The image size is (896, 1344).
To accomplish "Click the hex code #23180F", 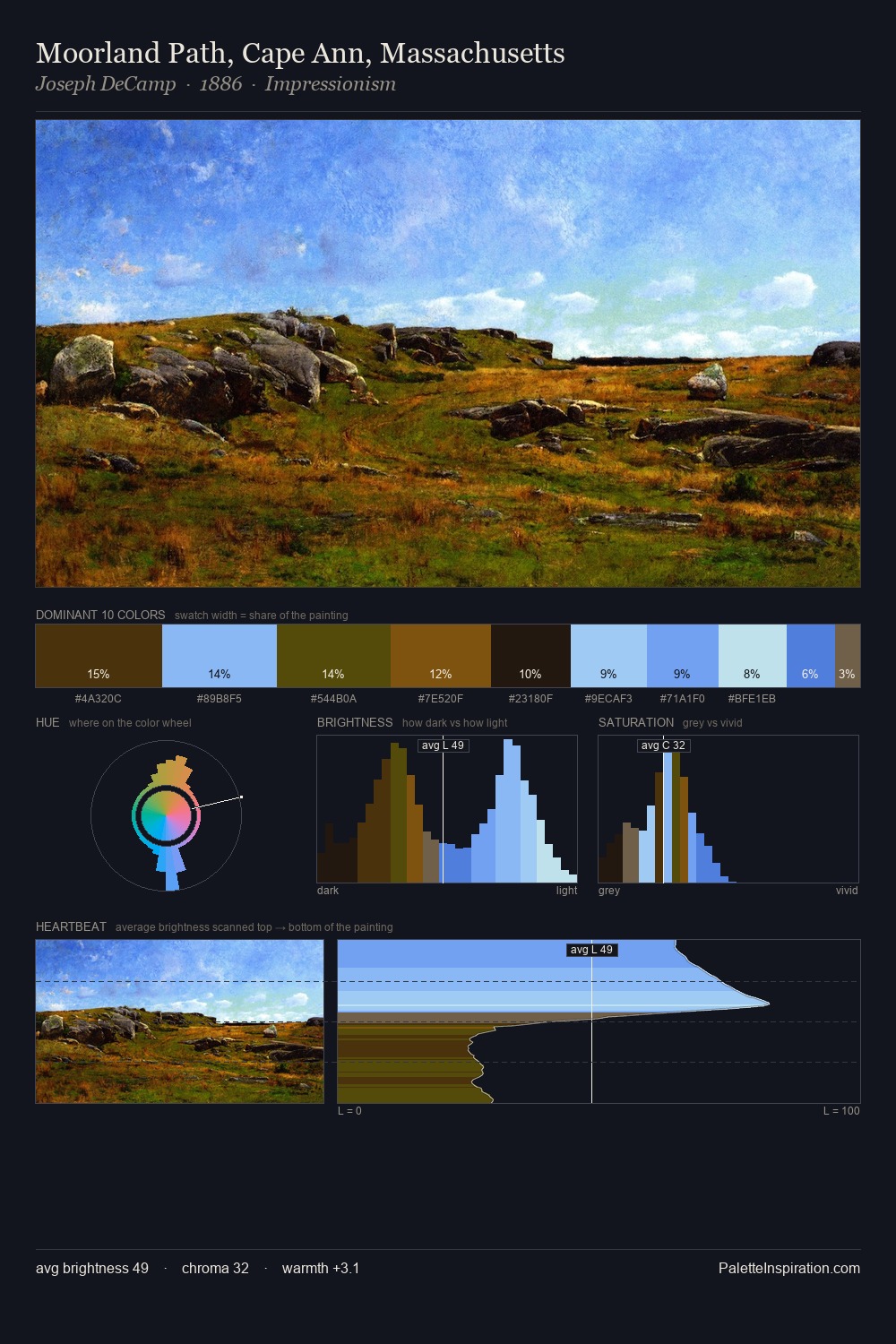I will pyautogui.click(x=530, y=699).
